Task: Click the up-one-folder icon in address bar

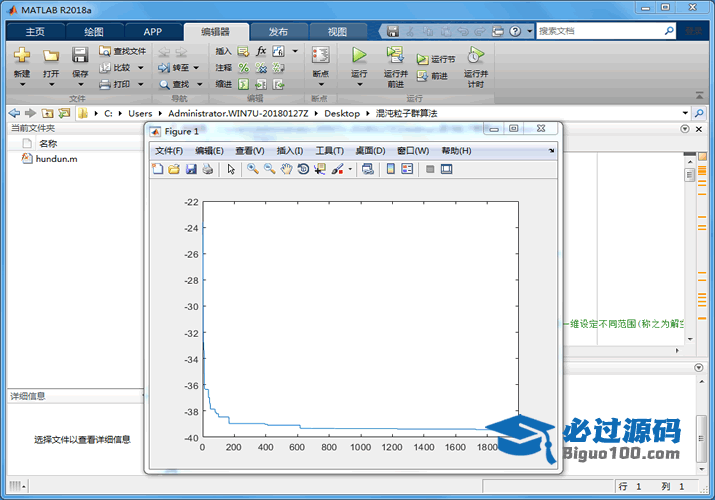Action: [x=47, y=113]
